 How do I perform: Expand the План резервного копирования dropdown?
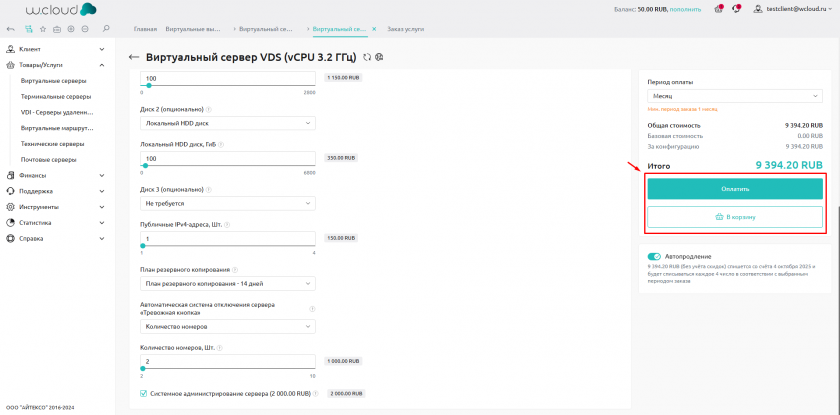pyautogui.click(x=228, y=283)
